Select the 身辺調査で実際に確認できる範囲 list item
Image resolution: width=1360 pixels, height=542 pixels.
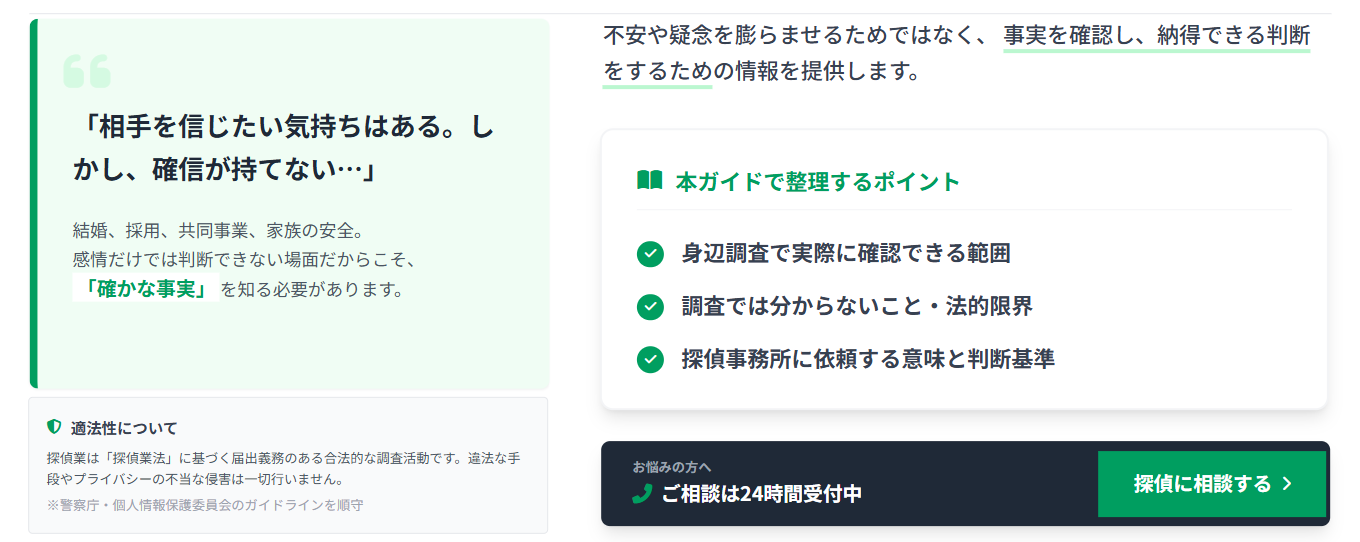(x=845, y=254)
